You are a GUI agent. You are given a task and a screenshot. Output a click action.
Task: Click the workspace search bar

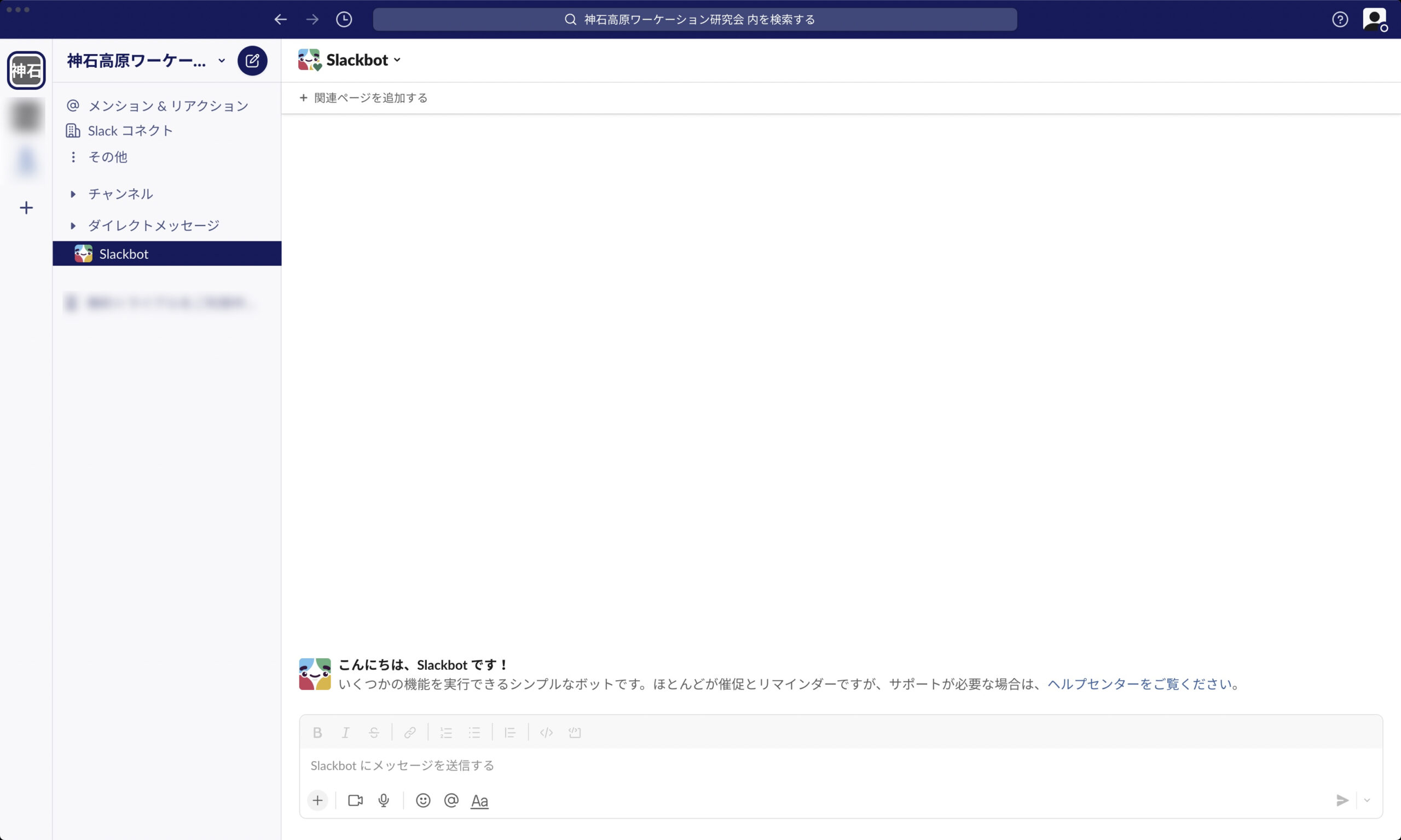click(694, 19)
